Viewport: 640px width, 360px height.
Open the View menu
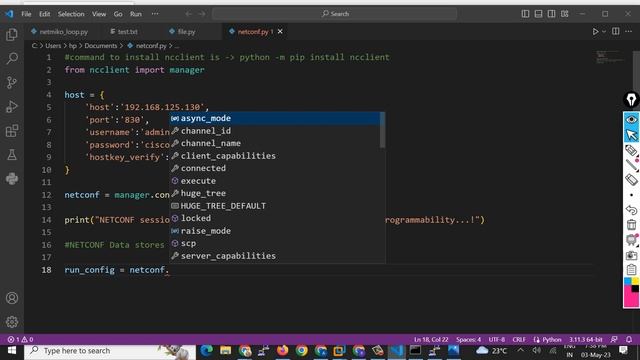[x=99, y=14]
